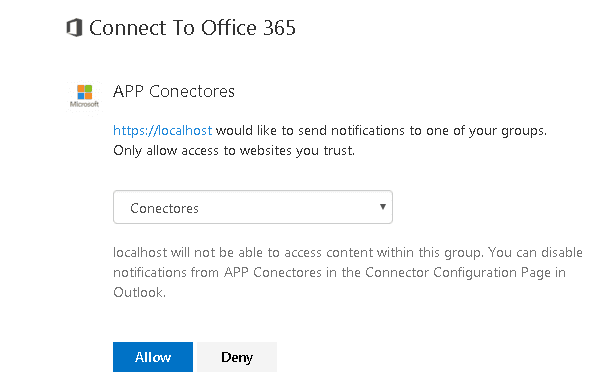Open the Conectores group dropdown
Screen dimensions: 600x390
(253, 207)
